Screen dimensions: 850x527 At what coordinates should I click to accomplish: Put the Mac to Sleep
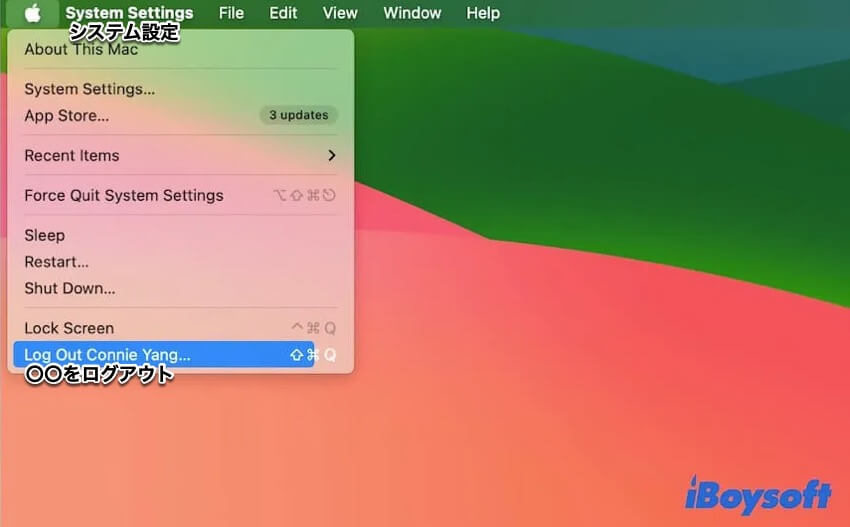[x=45, y=235]
